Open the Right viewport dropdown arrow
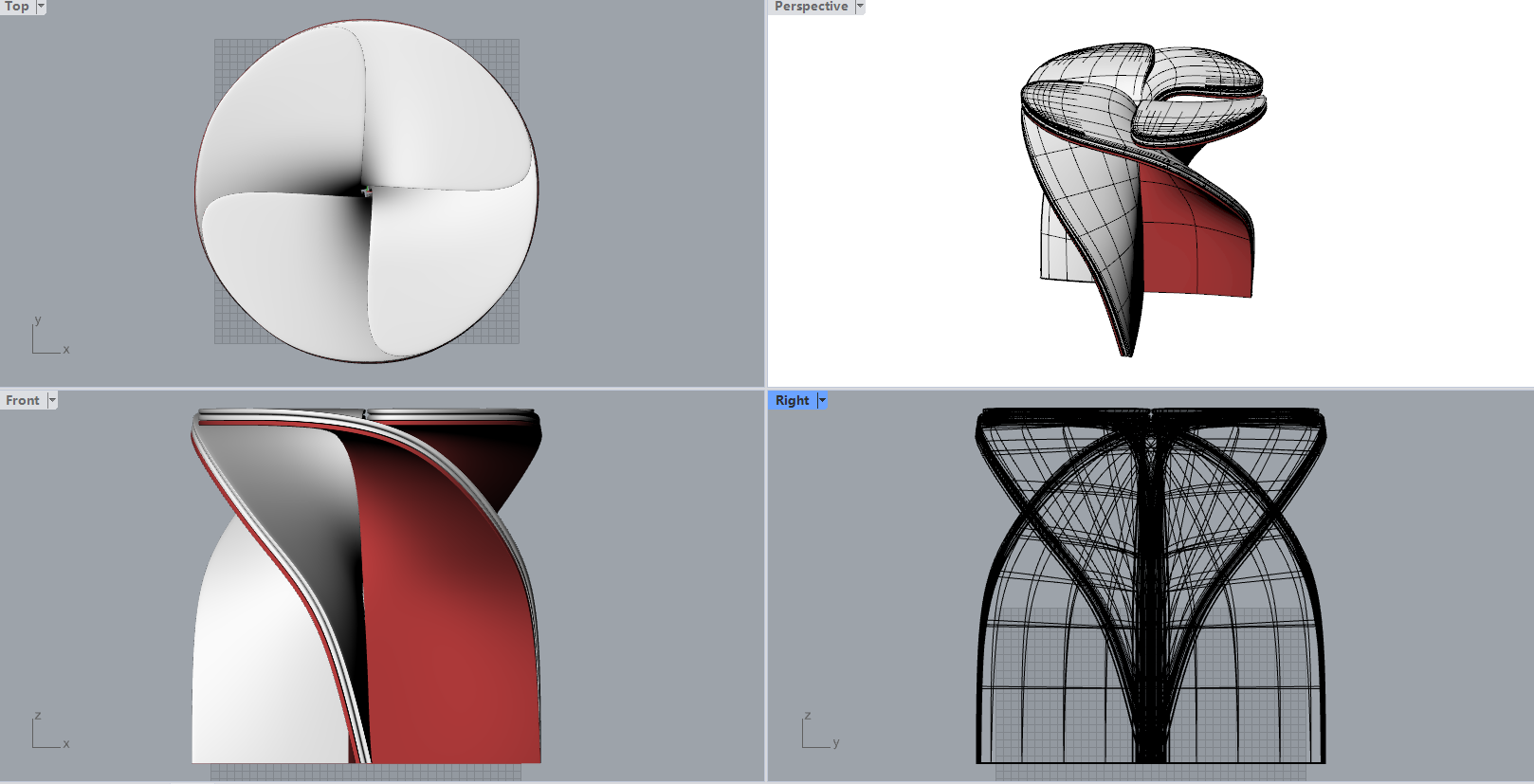Viewport: 1534px width, 784px height. point(822,400)
